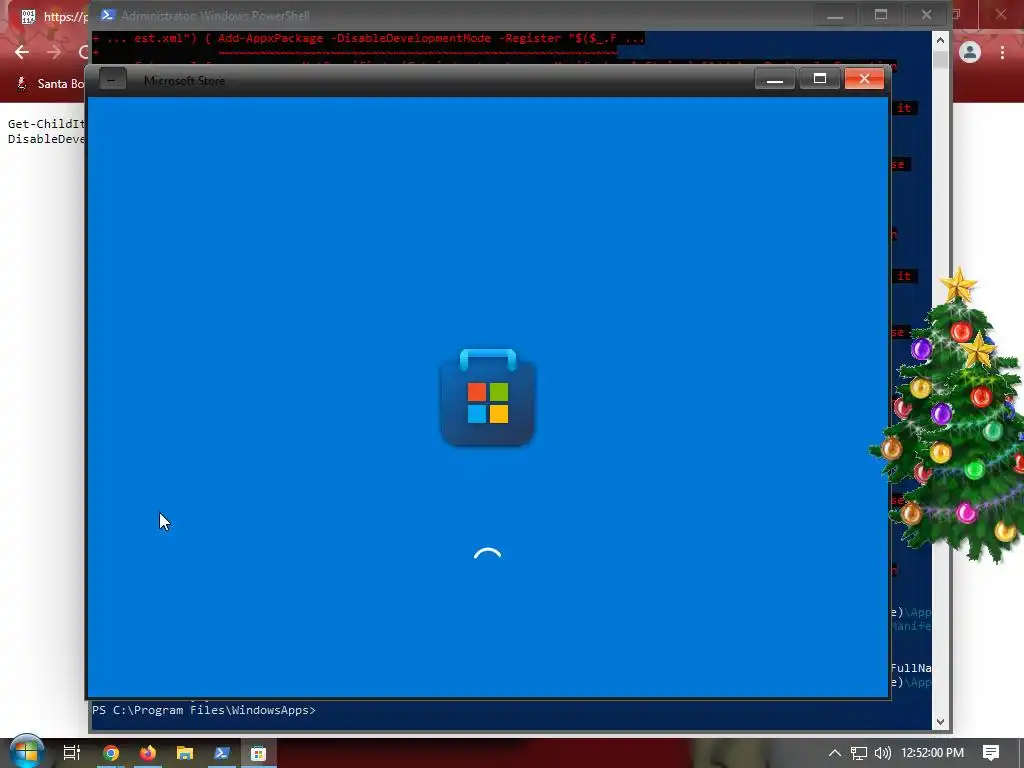Show hidden system tray icons
The width and height of the screenshot is (1024, 768).
(x=834, y=753)
